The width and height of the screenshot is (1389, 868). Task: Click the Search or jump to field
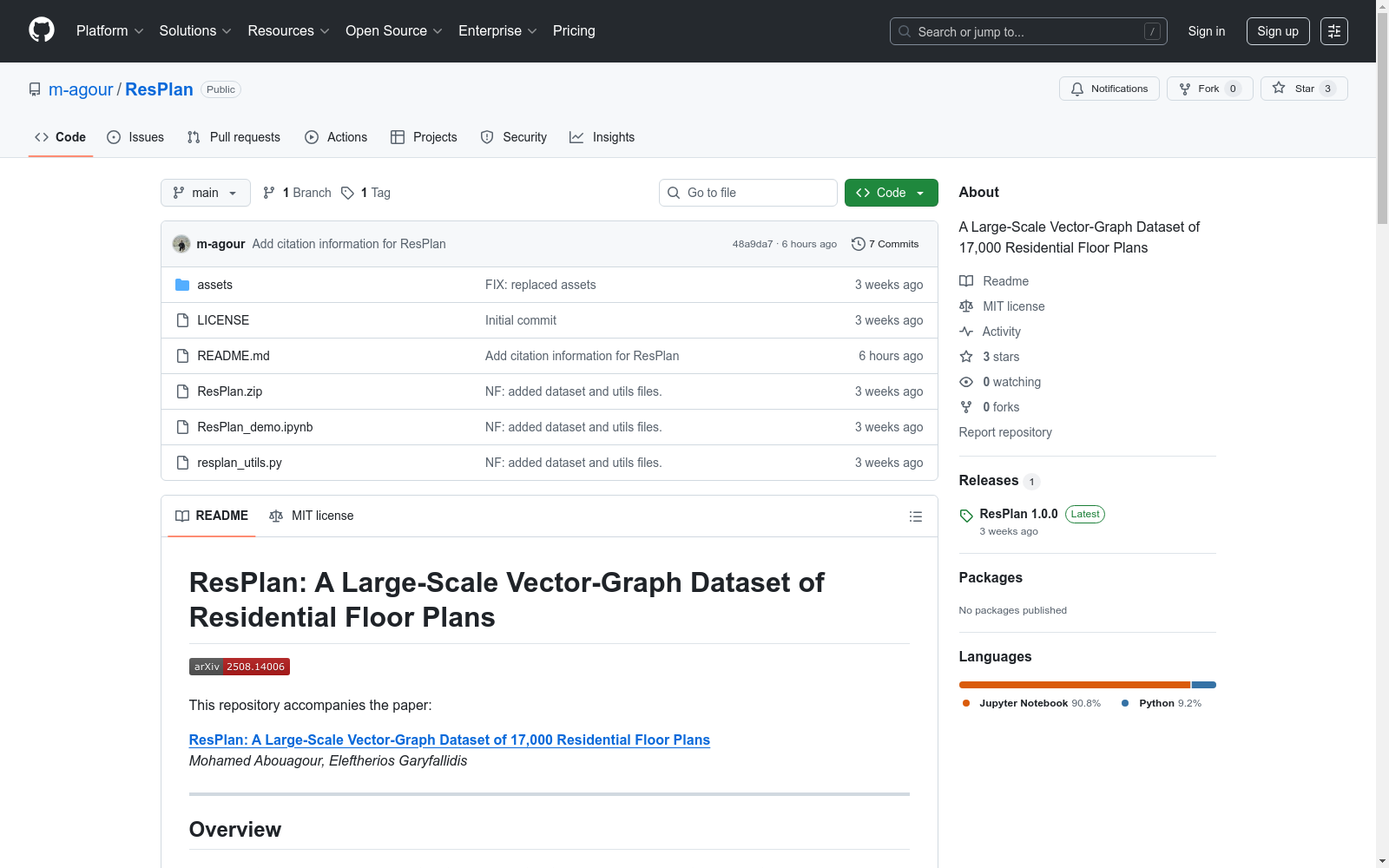[1029, 31]
